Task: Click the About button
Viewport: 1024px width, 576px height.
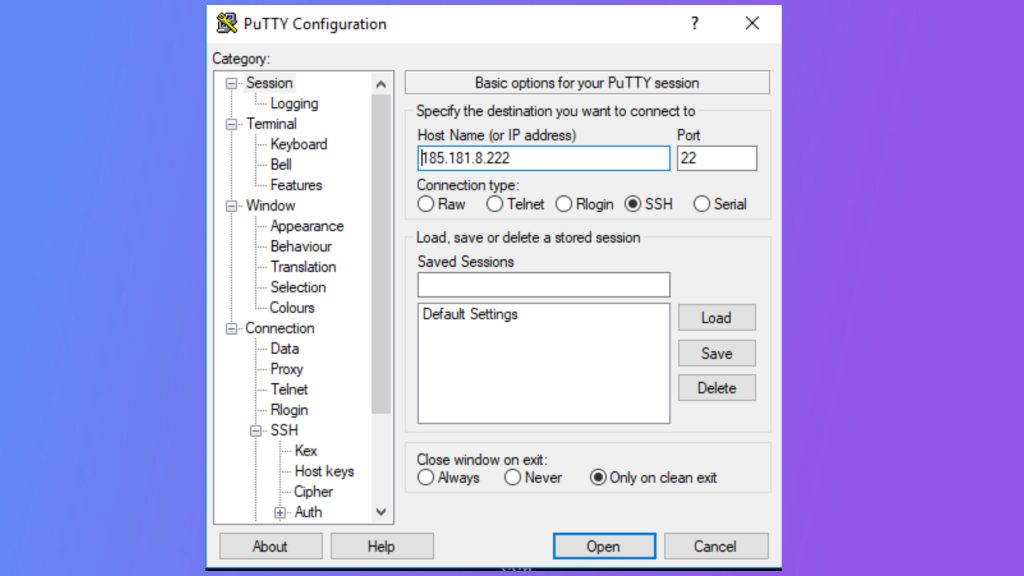Action: [270, 546]
